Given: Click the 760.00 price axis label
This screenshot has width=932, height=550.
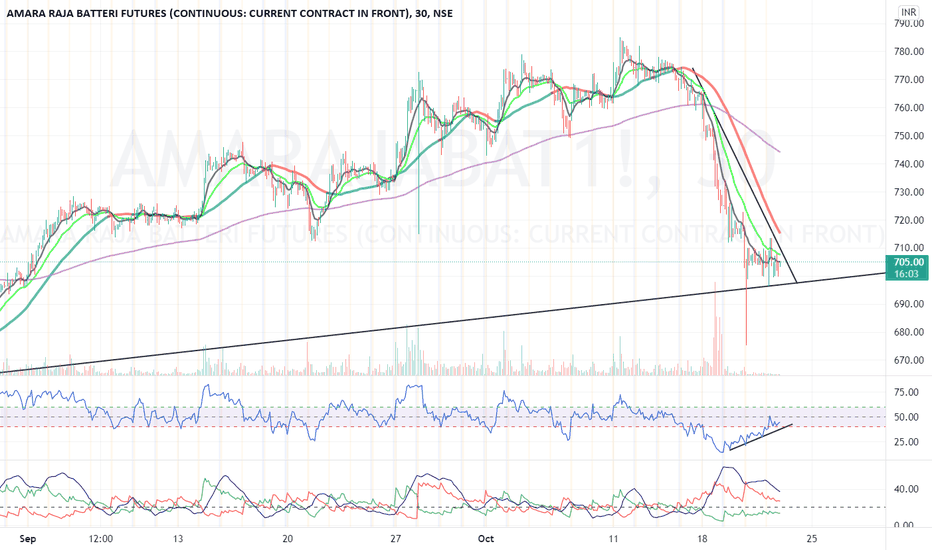Looking at the screenshot, I should pos(909,108).
